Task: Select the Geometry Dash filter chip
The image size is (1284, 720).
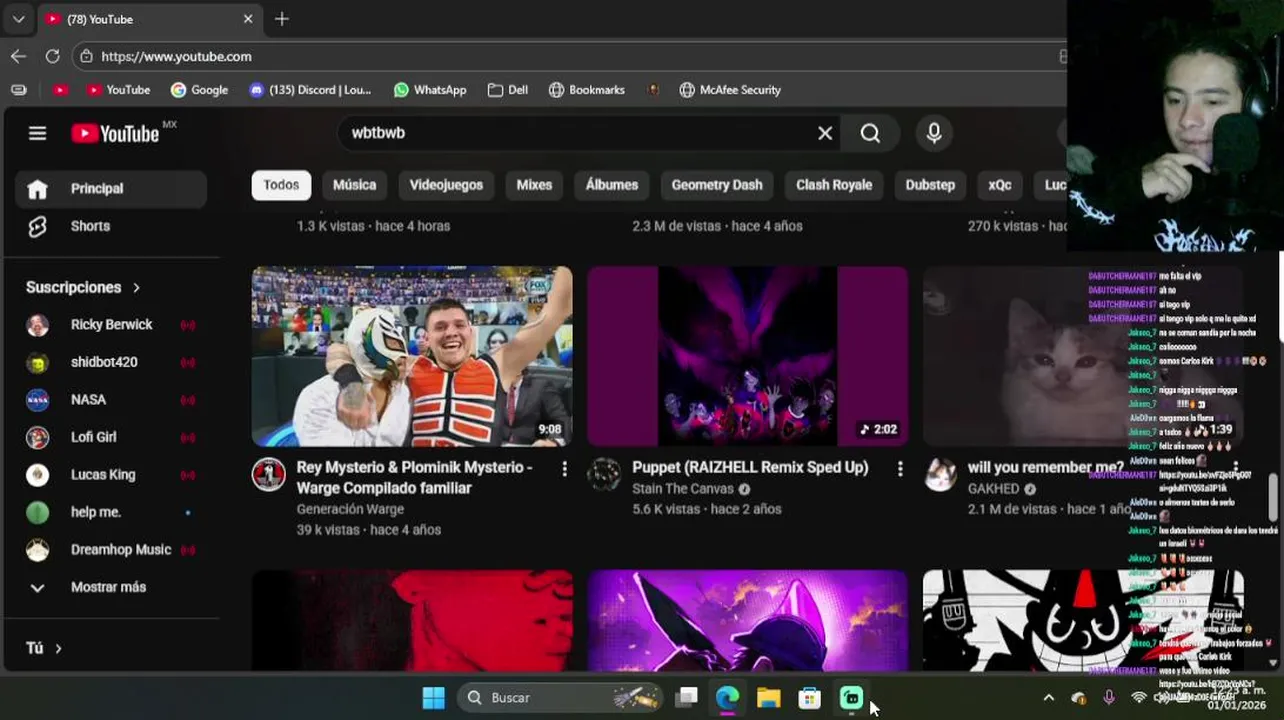Action: pos(717,185)
